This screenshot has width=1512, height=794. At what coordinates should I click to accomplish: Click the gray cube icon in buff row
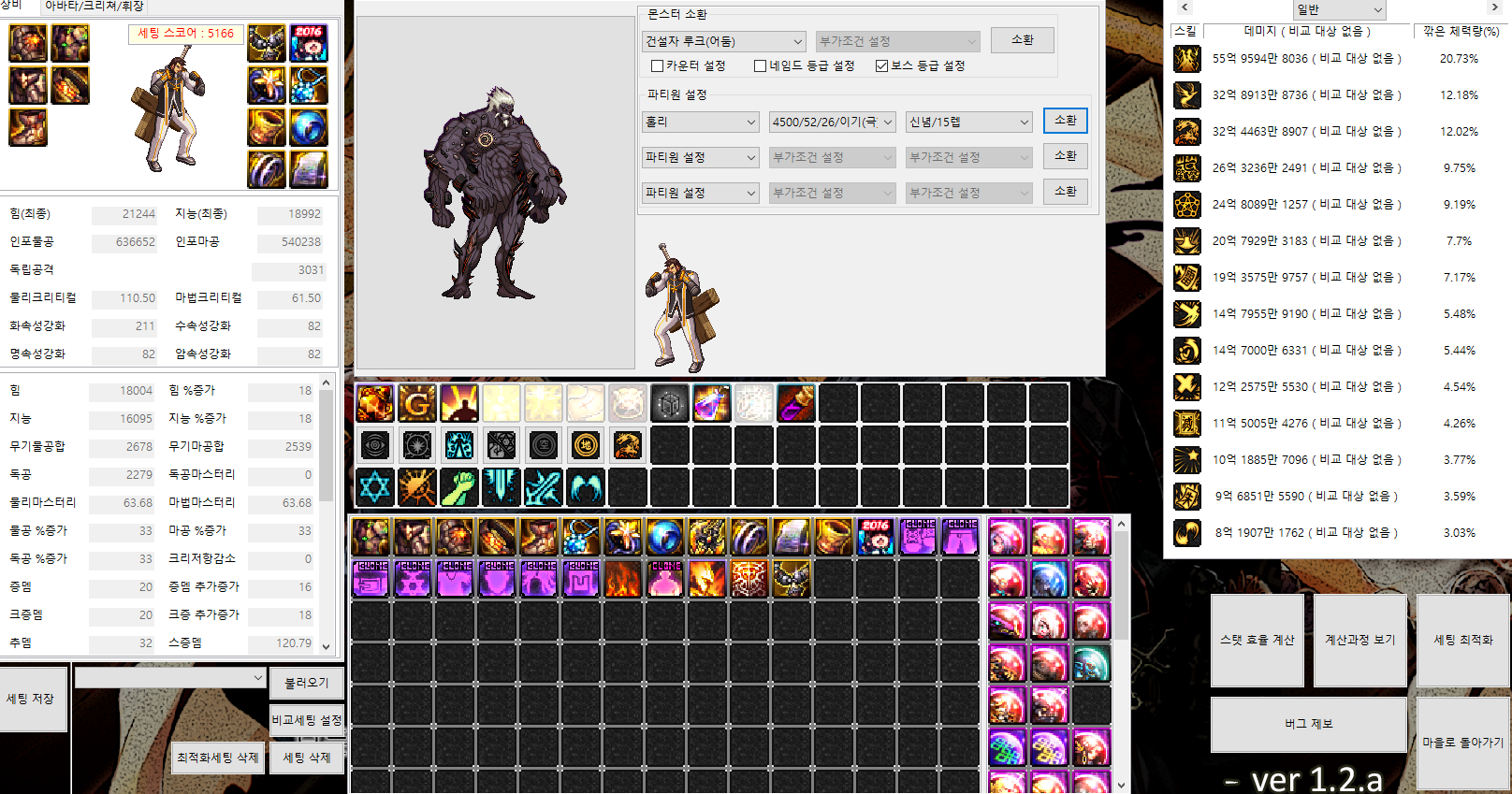(670, 403)
